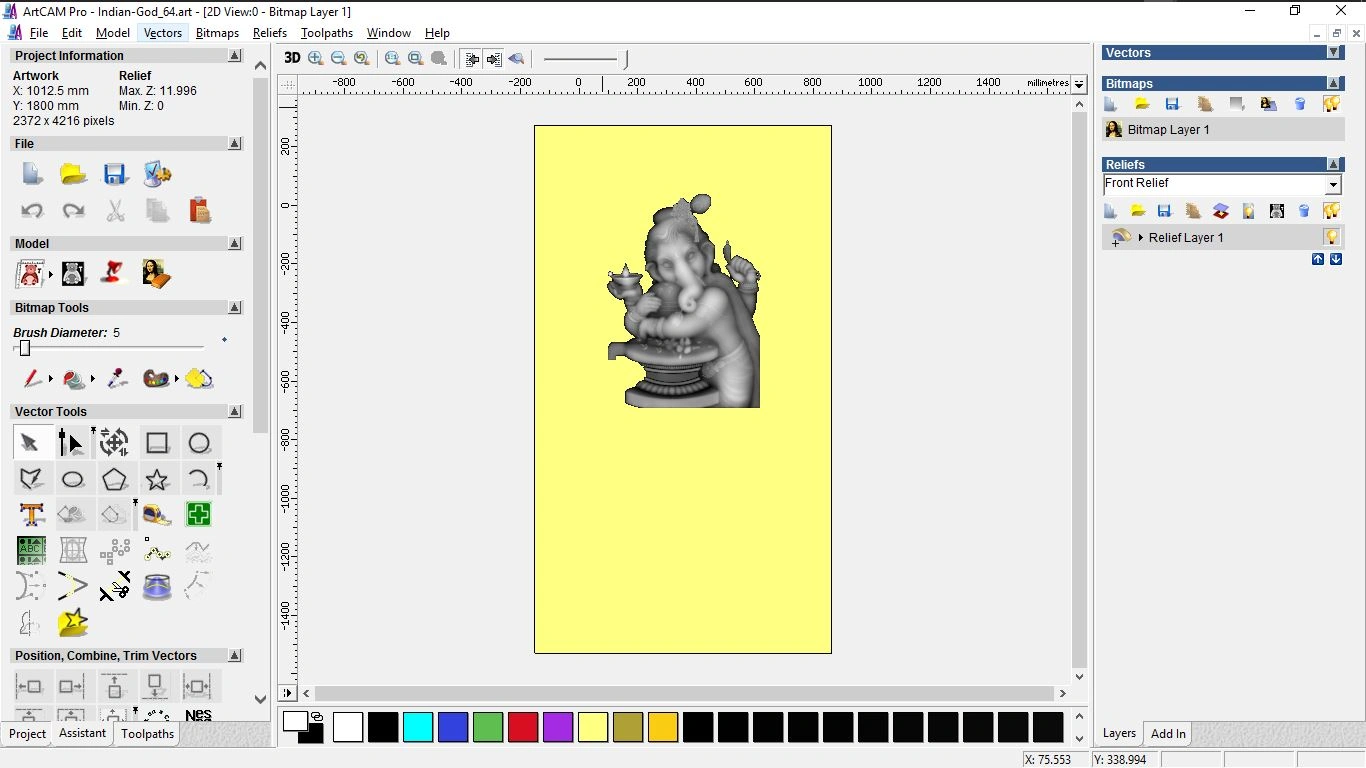Expand Relief Layer 1 details
The width and height of the screenshot is (1366, 768).
(1141, 237)
